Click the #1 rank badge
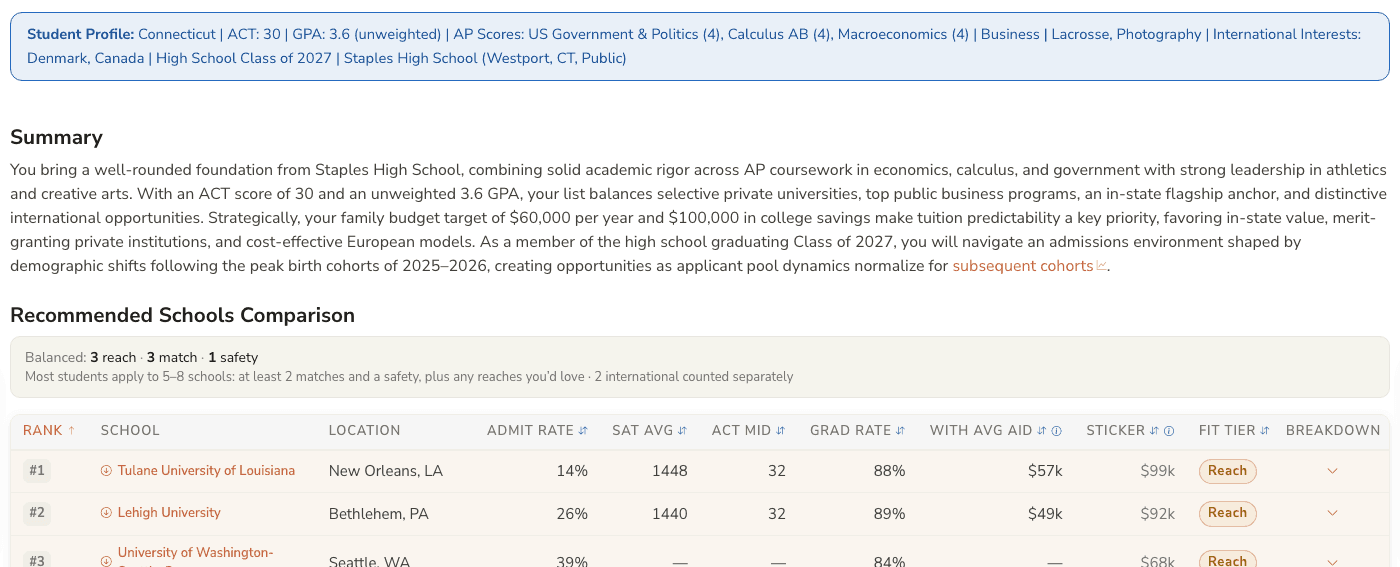The image size is (1400, 567). 37,471
